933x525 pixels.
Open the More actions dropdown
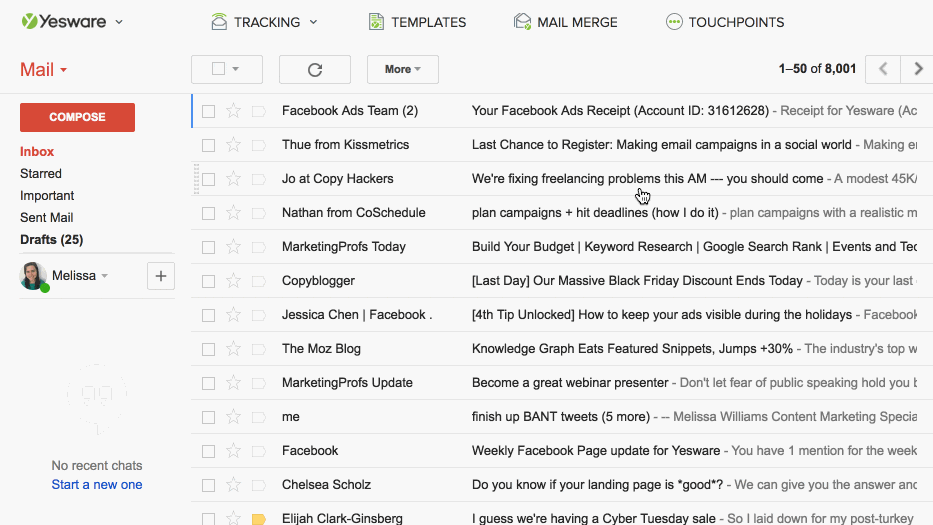403,70
